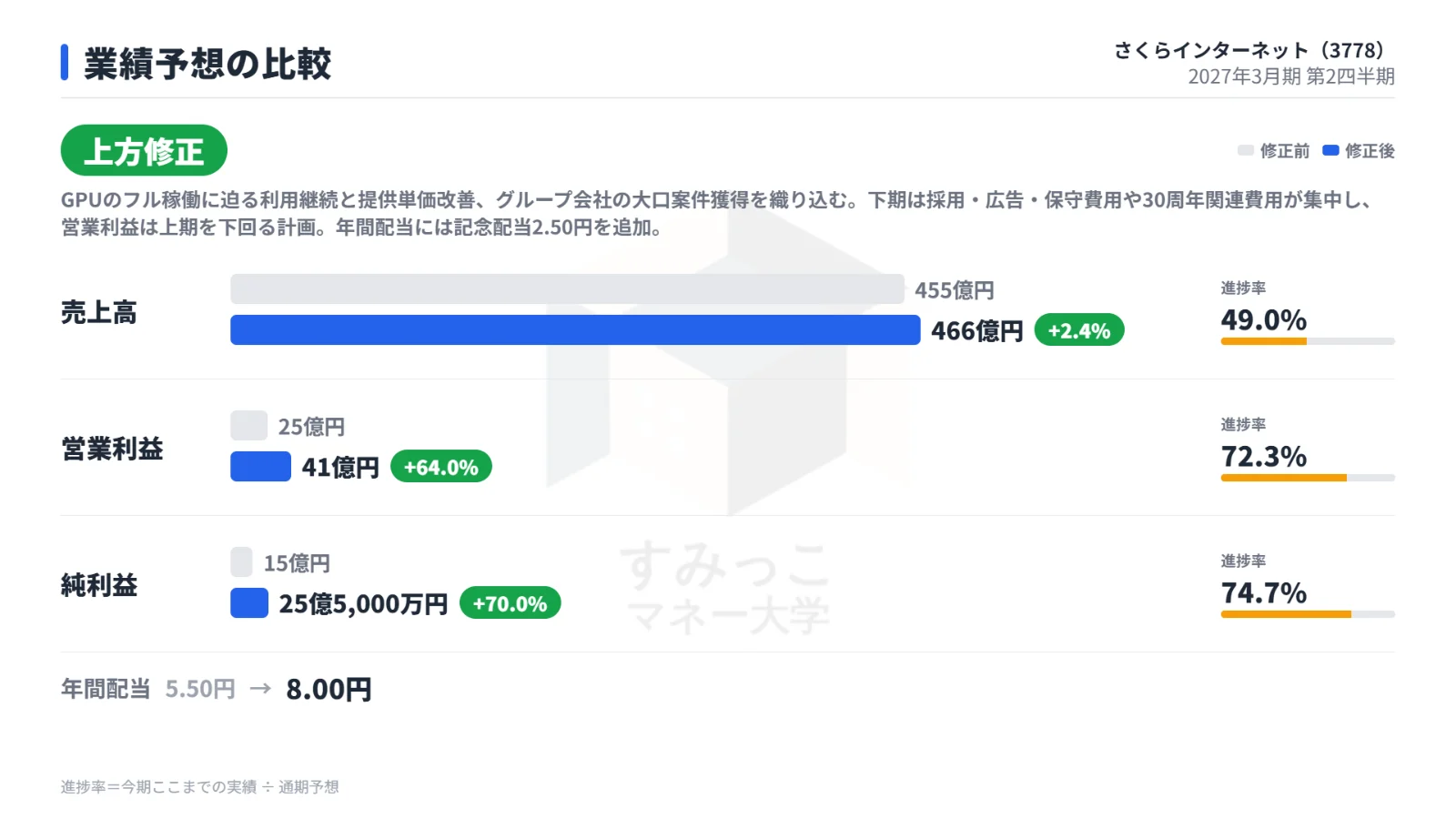Click the gray bar beside 25億円
Image resolution: width=1456 pixels, height=819 pixels.
248,425
